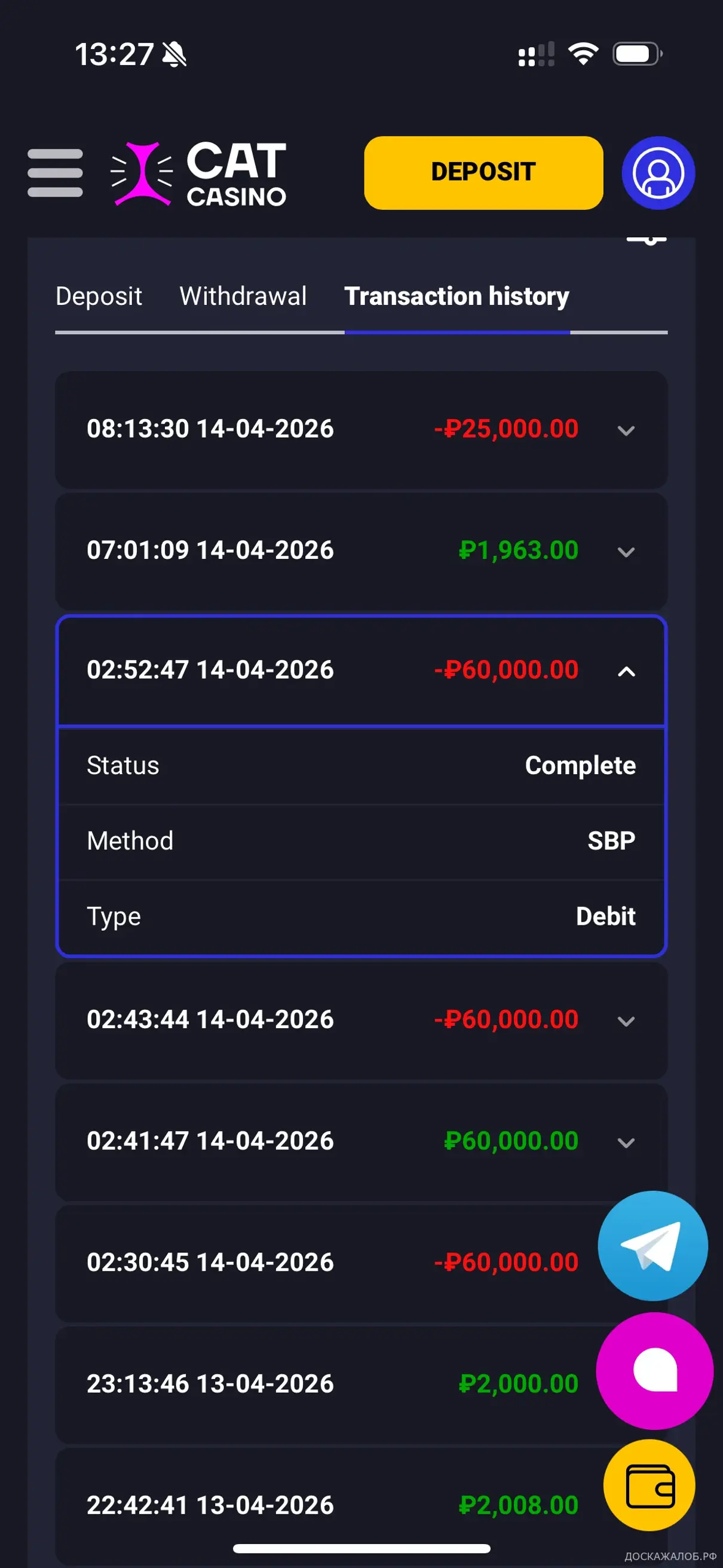Tap the yellow wallet icon
The width and height of the screenshot is (723, 1568).
click(650, 1486)
